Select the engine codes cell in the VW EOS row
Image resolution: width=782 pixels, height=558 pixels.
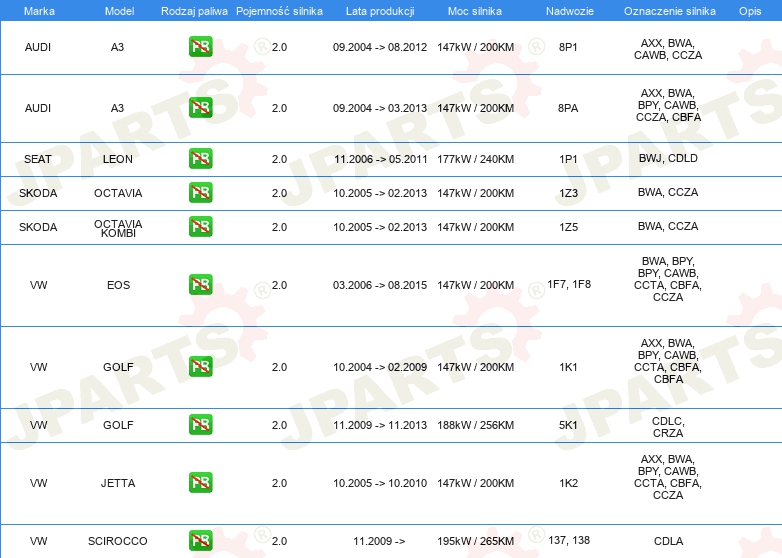point(668,279)
